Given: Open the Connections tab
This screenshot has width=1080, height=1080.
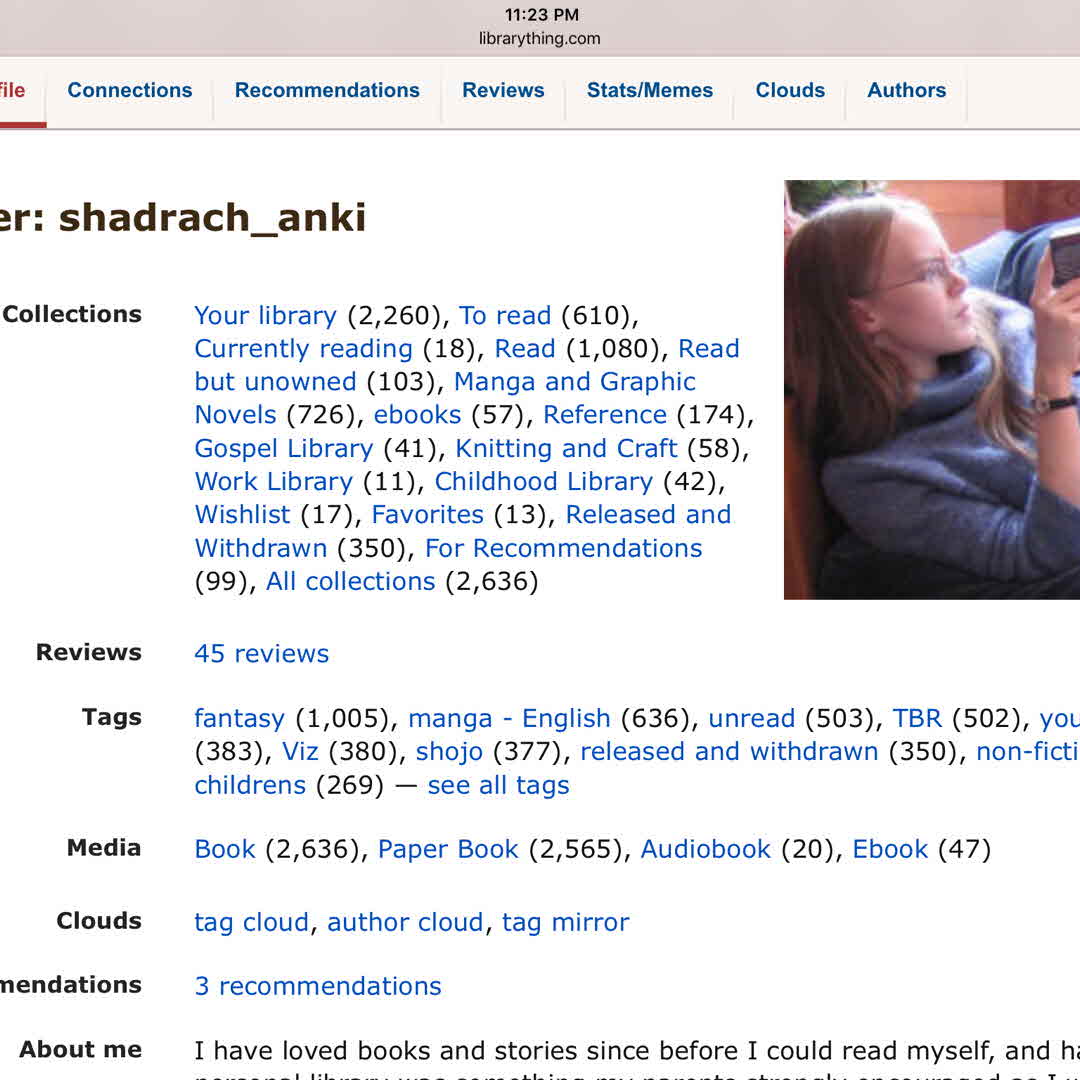Looking at the screenshot, I should coord(129,90).
